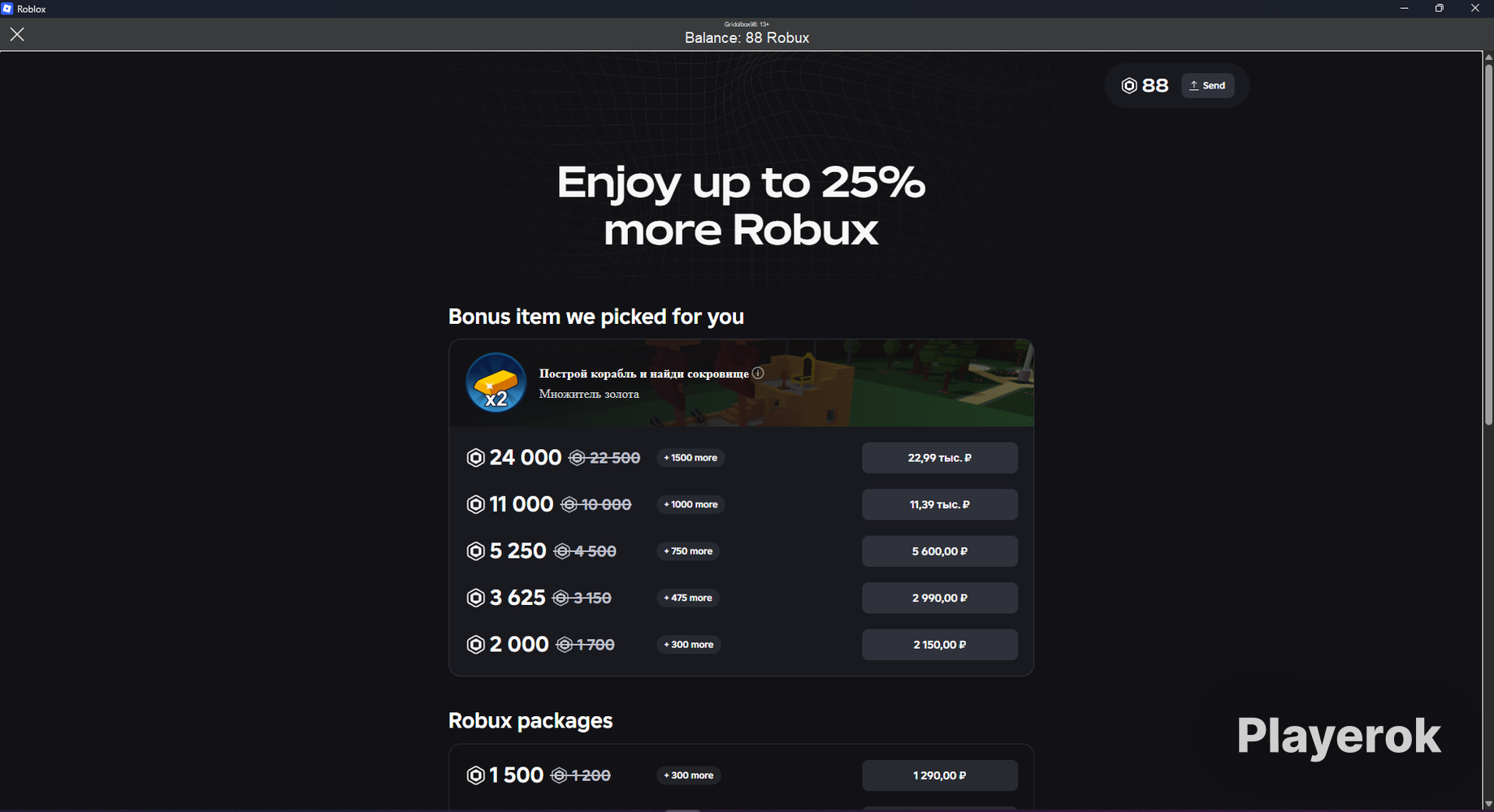Purchase the 2 990,00 ₽ package

point(939,598)
